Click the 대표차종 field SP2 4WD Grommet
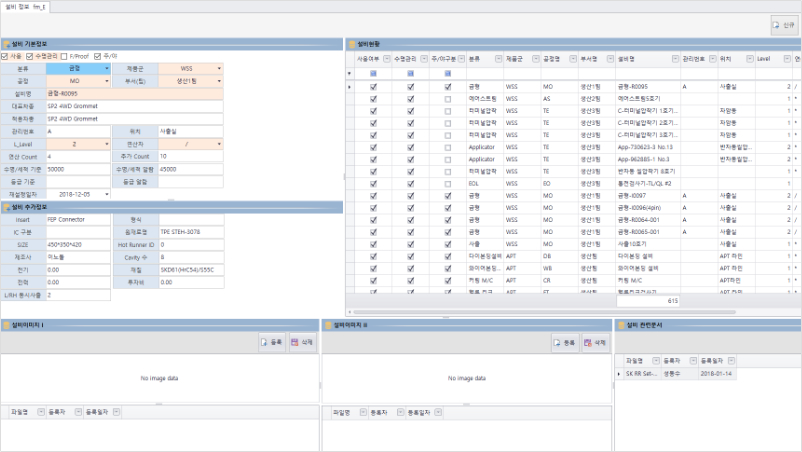 pos(135,106)
